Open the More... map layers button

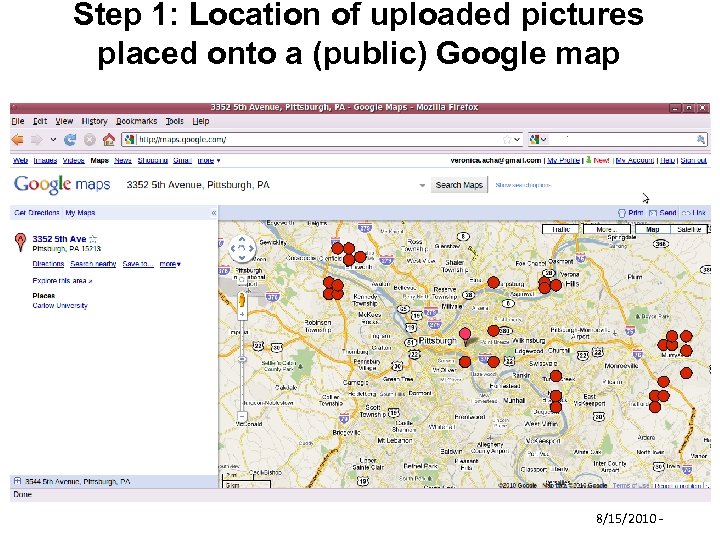[606, 229]
